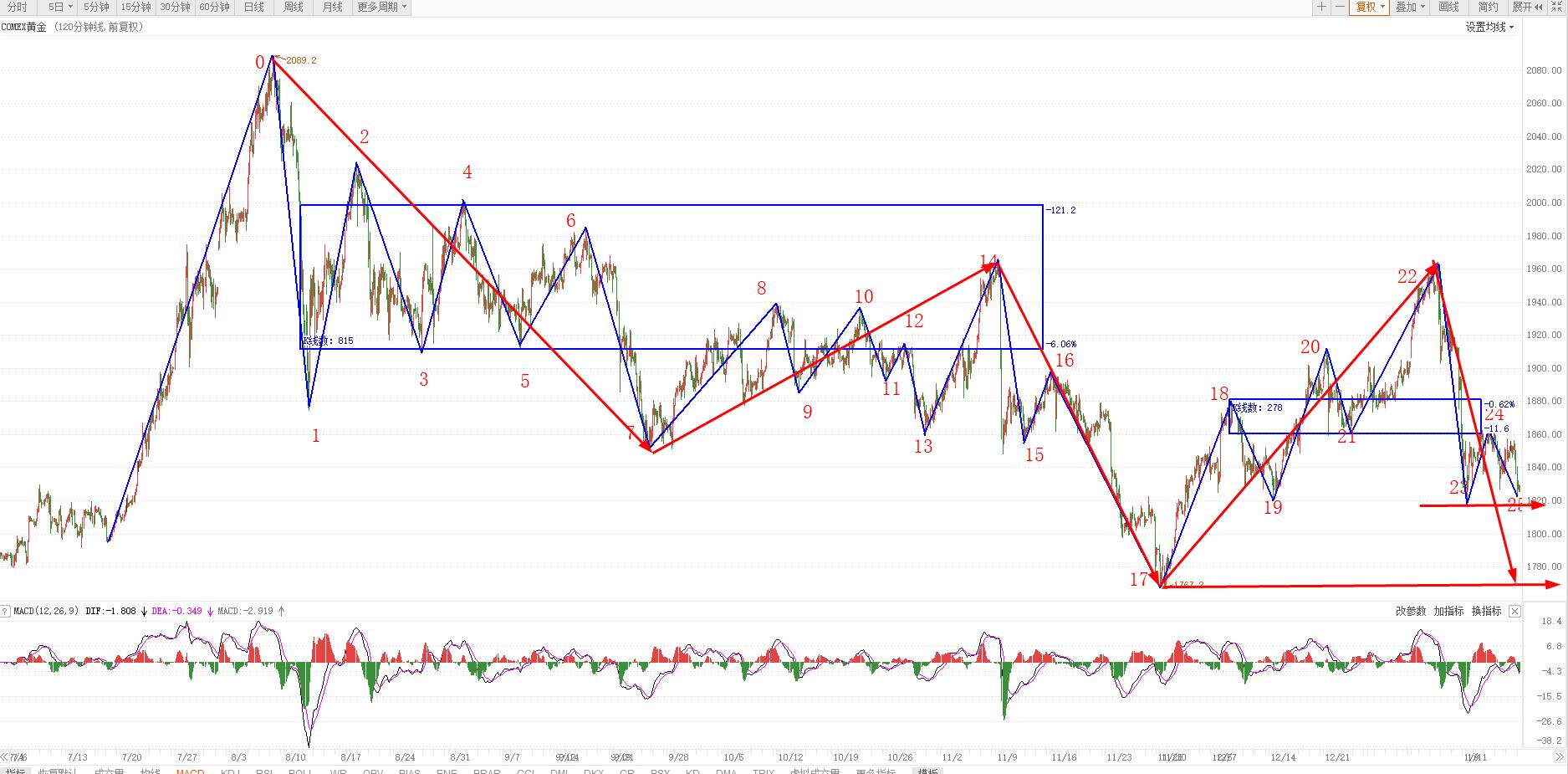1568x774 pixels.
Task: Click the 8/10 date label
Action: pos(294,757)
